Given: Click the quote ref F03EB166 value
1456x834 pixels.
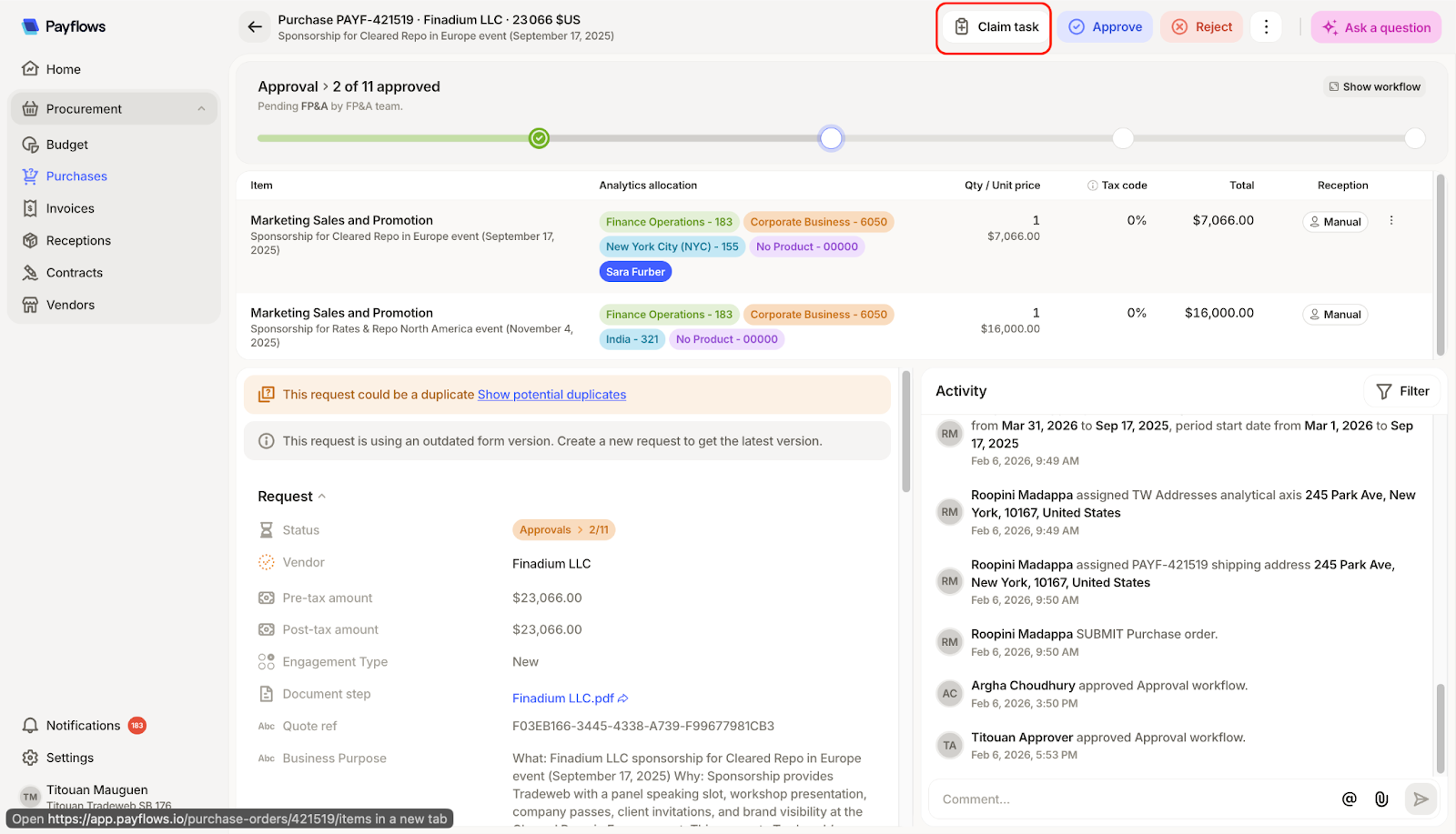Looking at the screenshot, I should pos(643,727).
